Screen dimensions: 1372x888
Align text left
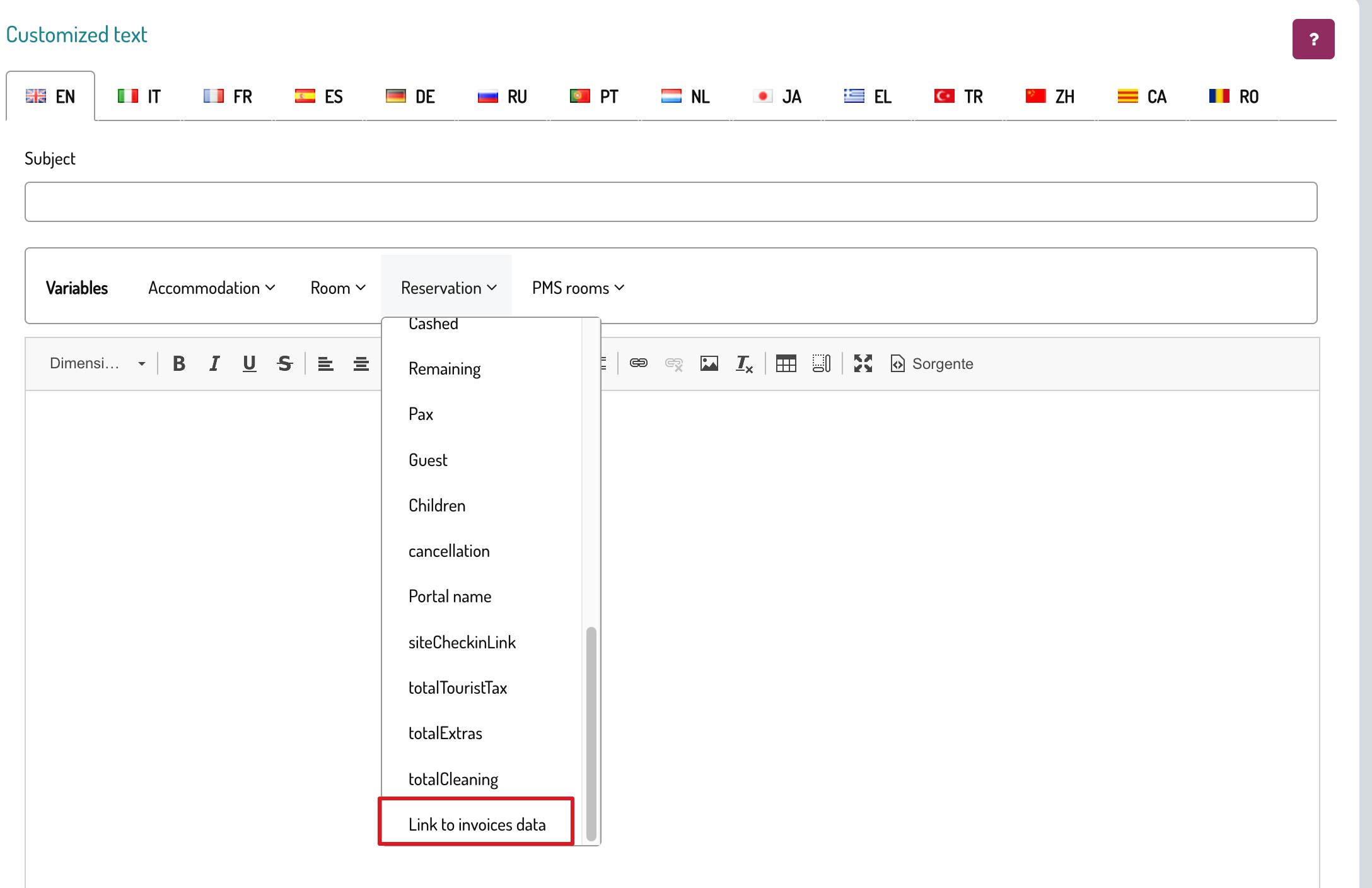pos(325,363)
